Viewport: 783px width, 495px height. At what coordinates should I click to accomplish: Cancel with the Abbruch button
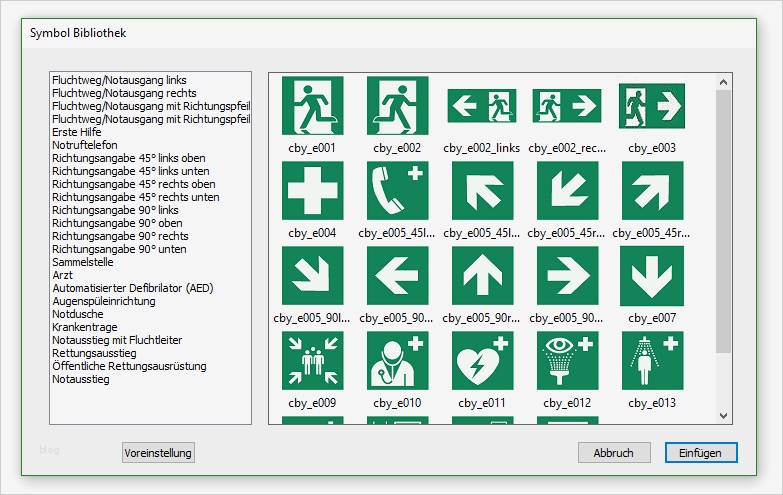614,453
